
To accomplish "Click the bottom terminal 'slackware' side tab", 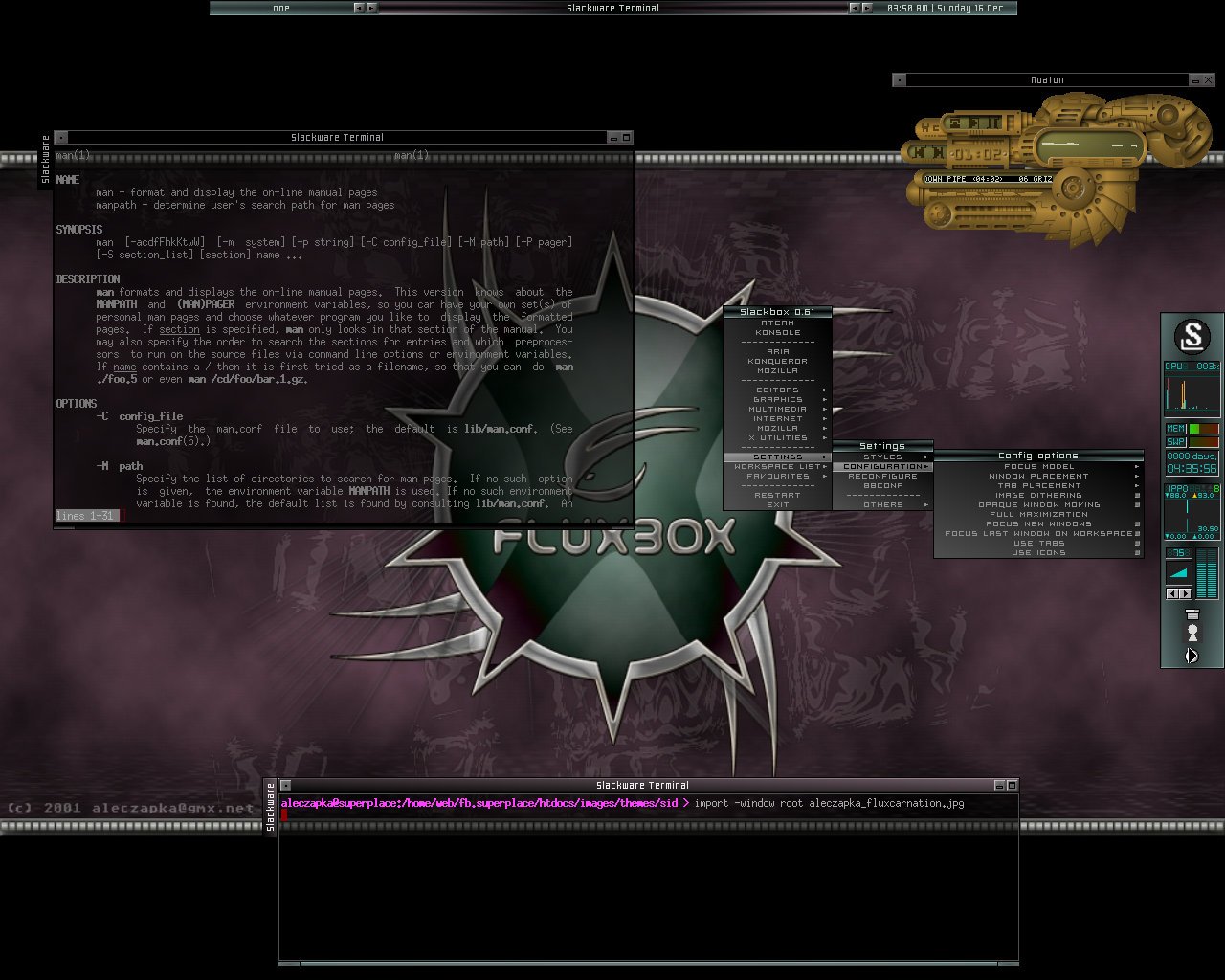I will pos(271,808).
